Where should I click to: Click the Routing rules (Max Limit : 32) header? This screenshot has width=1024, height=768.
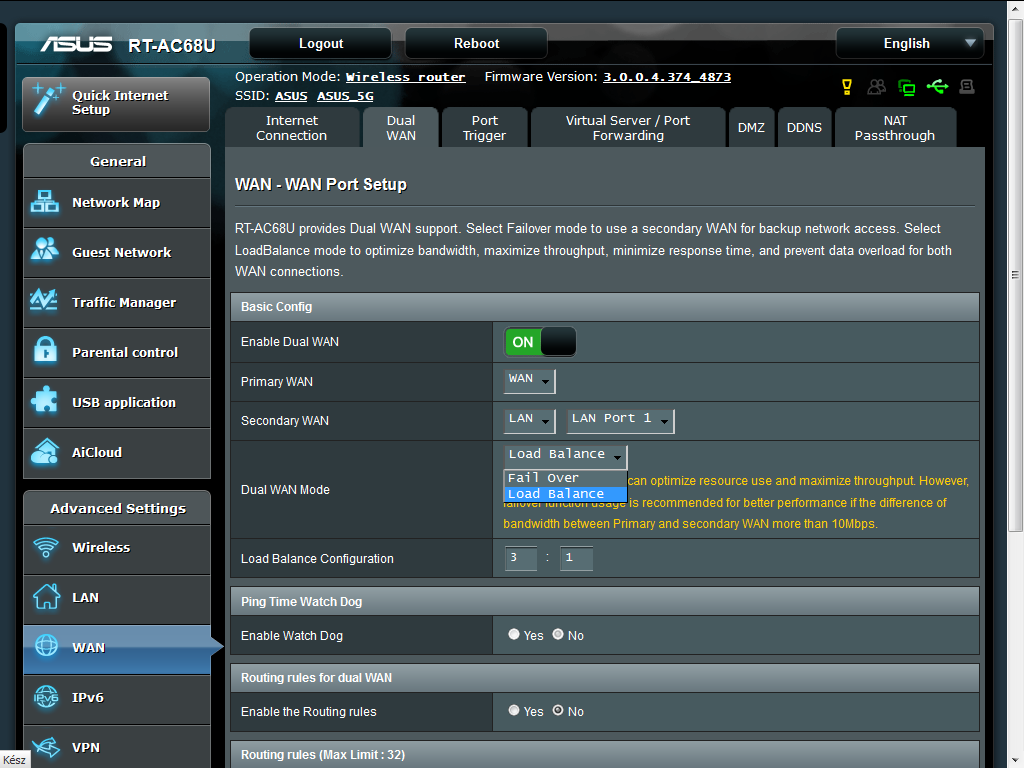click(605, 754)
